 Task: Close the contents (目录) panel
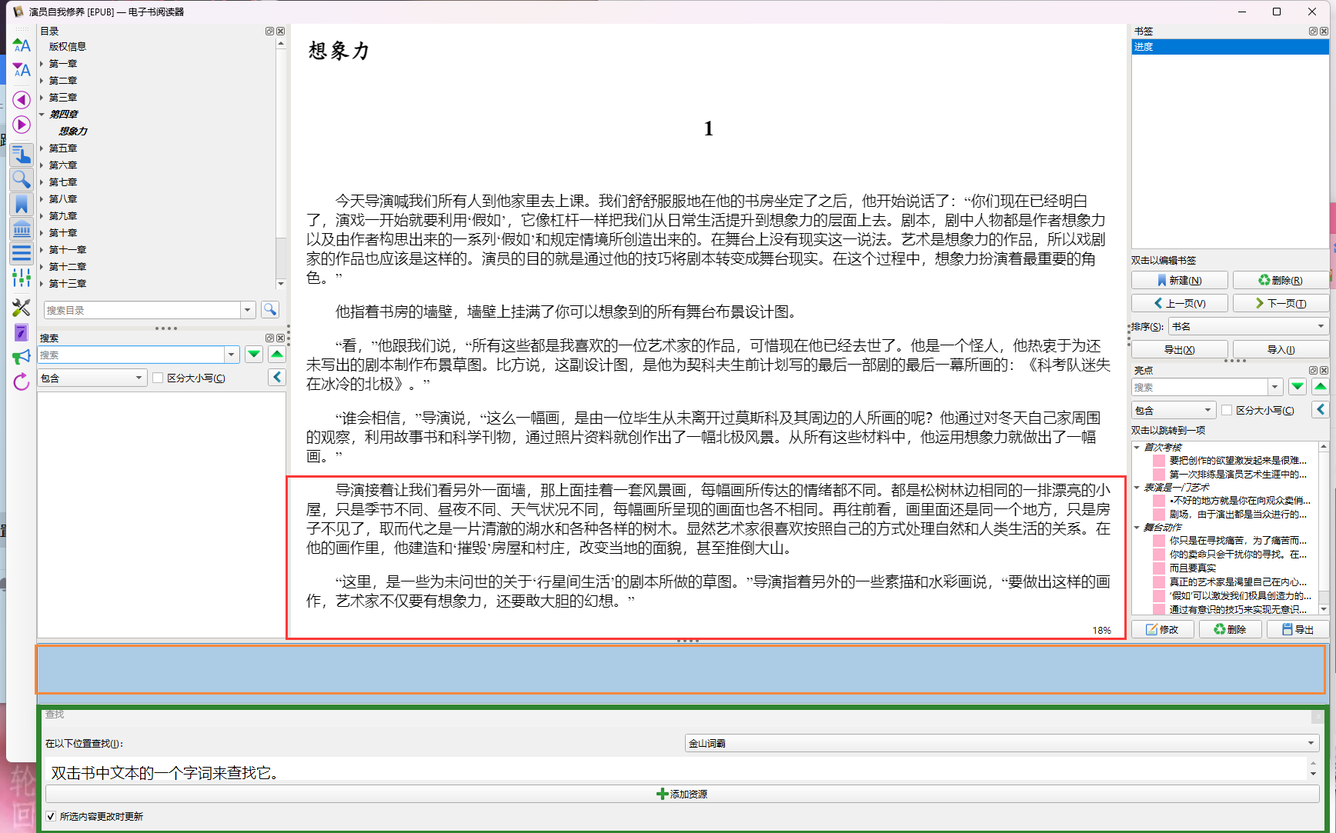click(x=281, y=31)
